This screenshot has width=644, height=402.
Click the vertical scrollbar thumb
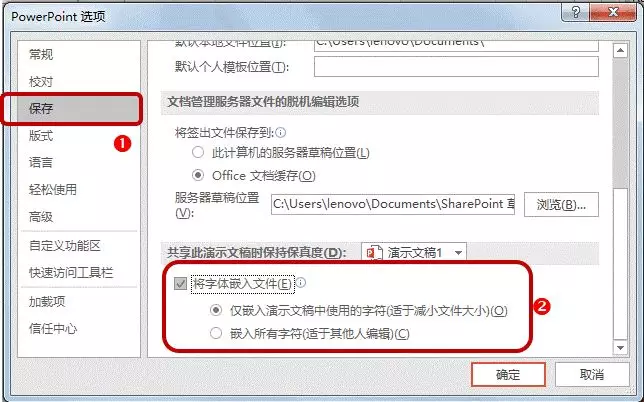(620, 123)
